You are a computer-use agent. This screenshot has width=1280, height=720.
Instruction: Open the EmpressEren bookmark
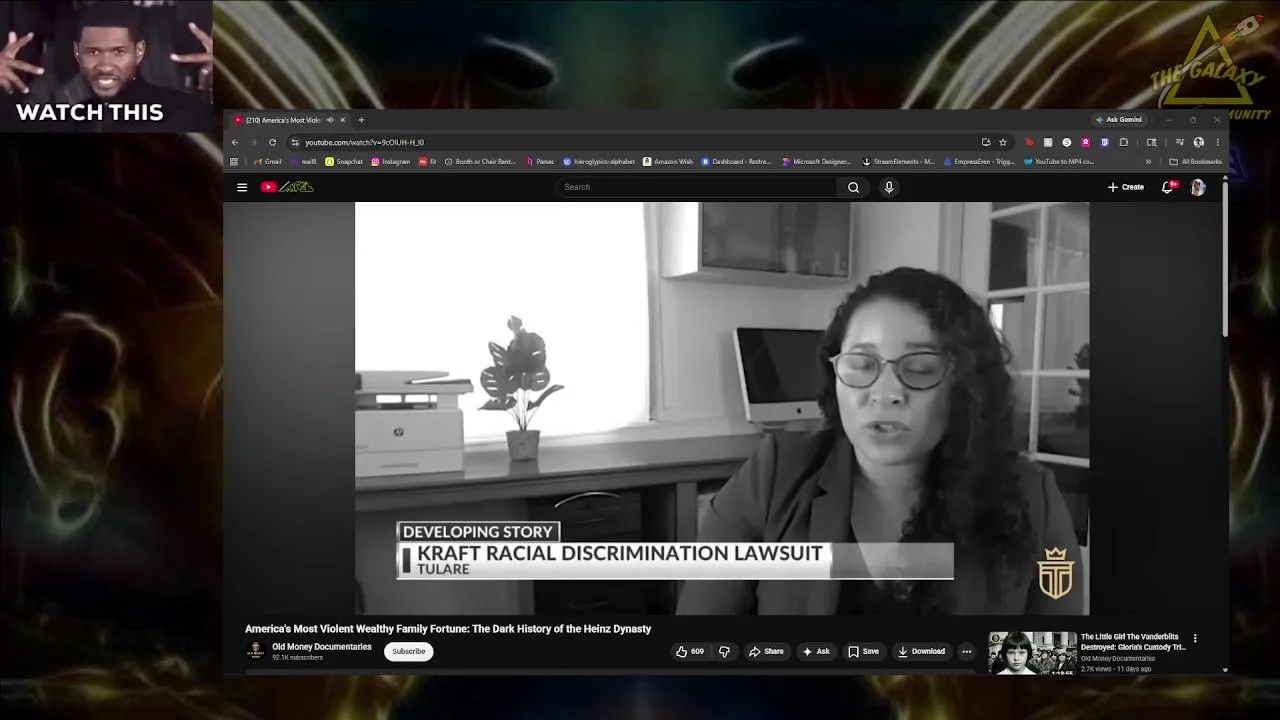point(979,162)
